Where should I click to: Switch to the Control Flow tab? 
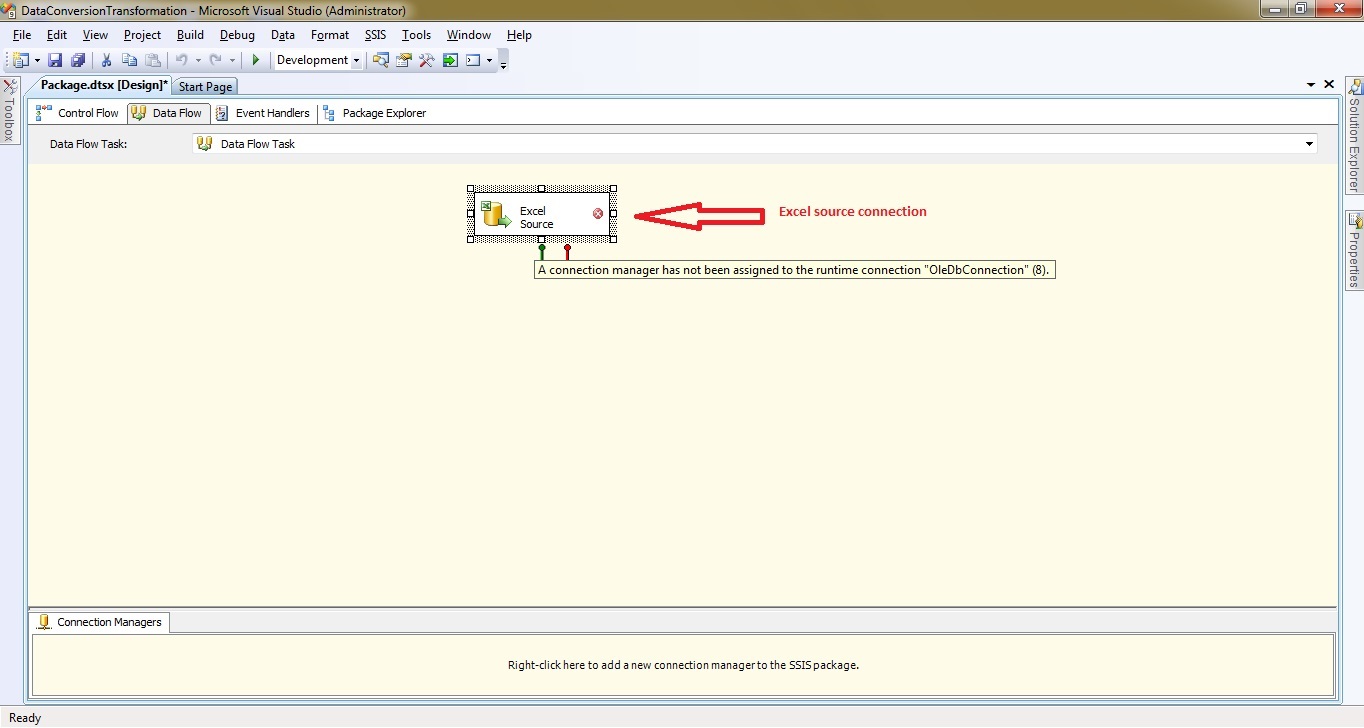(77, 113)
